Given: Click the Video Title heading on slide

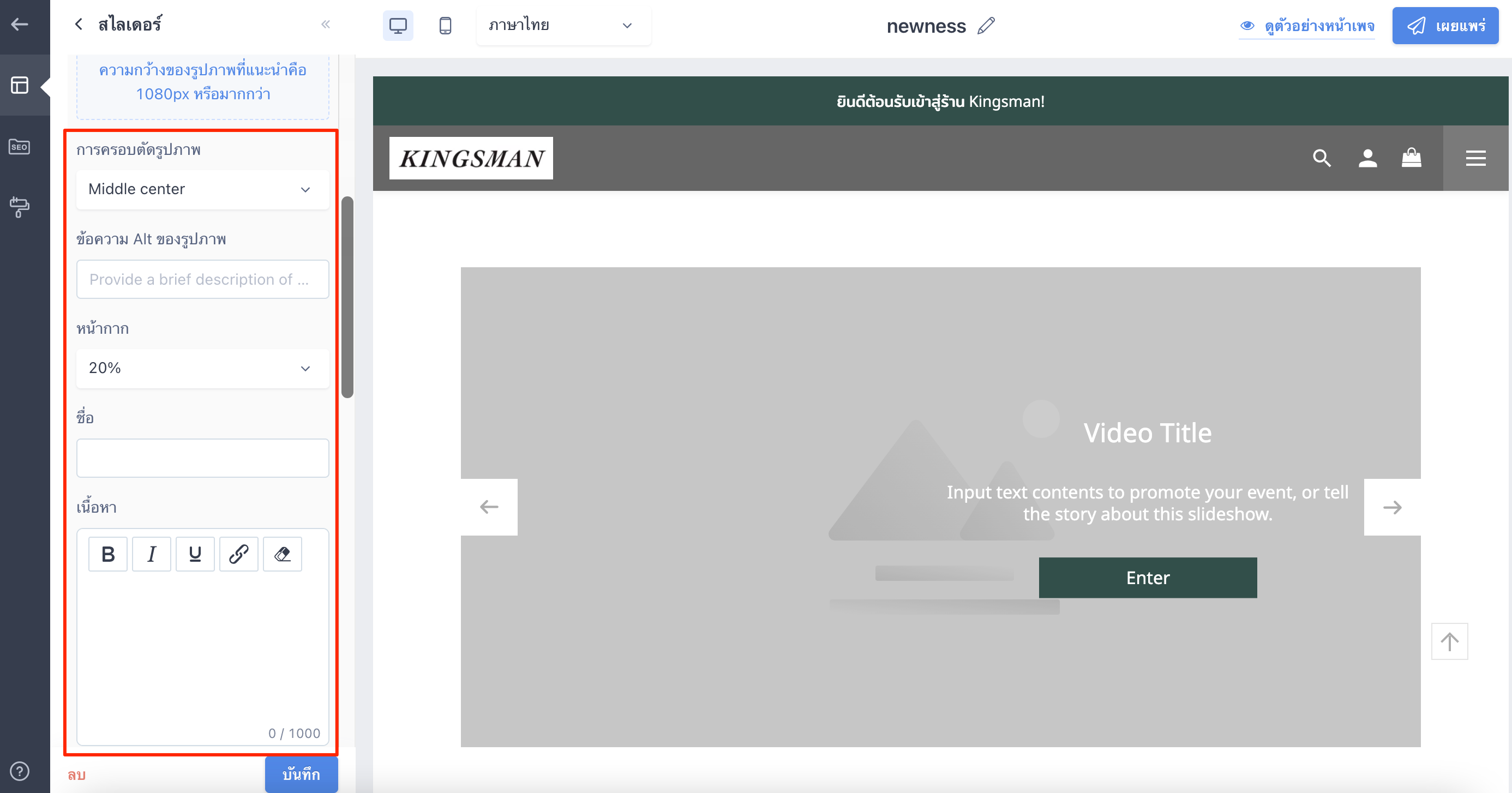Looking at the screenshot, I should pos(1148,433).
